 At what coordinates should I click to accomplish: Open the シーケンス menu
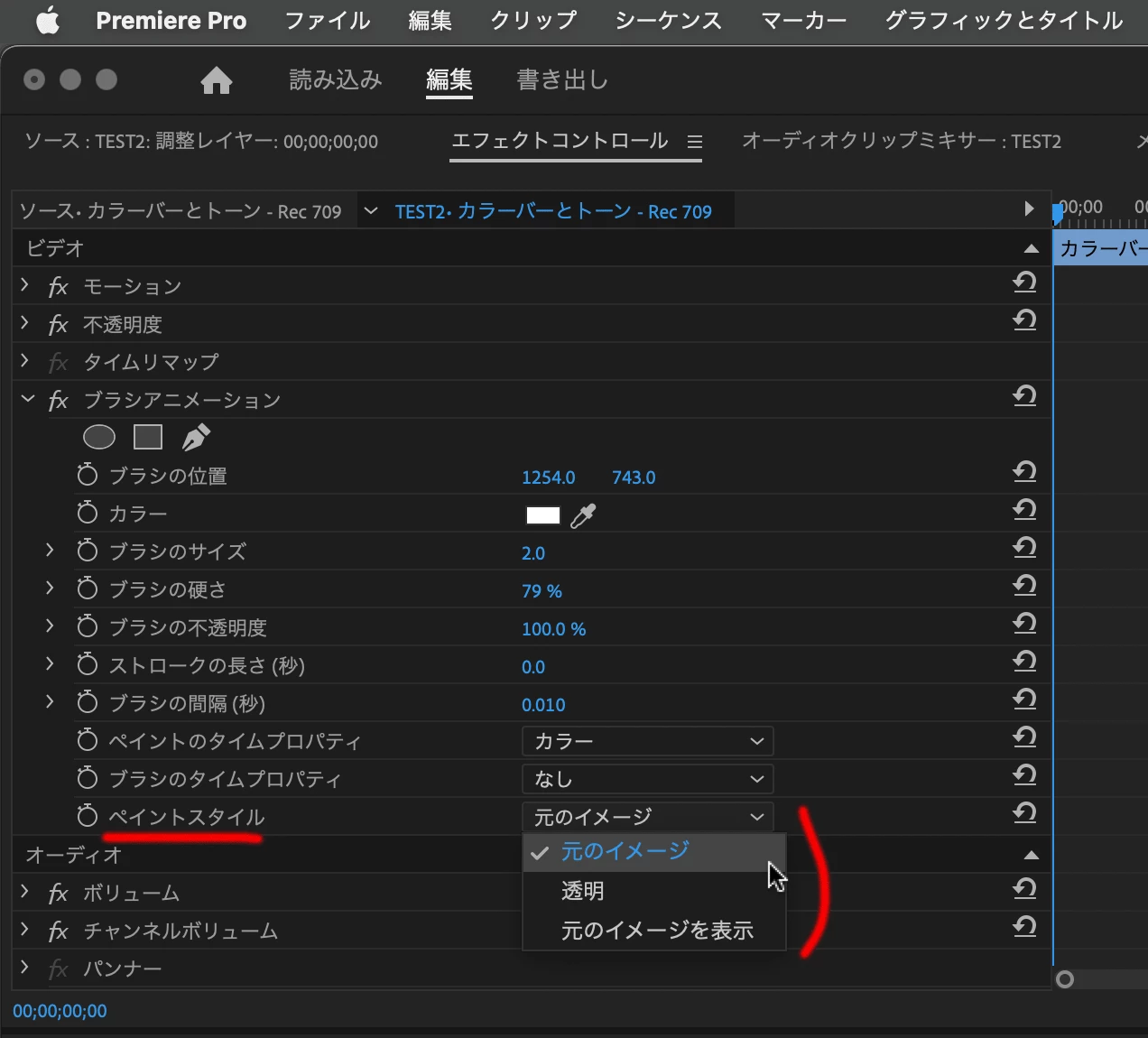[x=669, y=21]
